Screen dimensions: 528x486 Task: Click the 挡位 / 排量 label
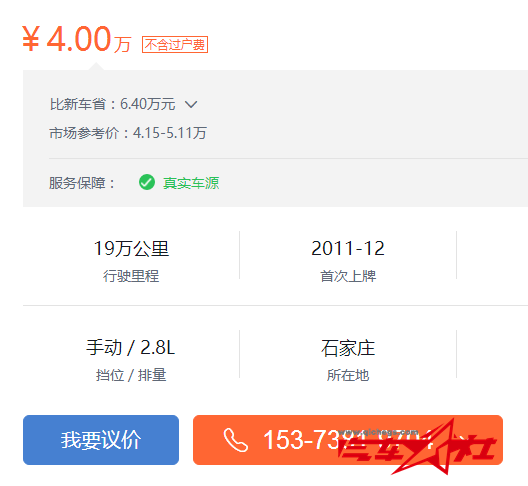coord(131,375)
